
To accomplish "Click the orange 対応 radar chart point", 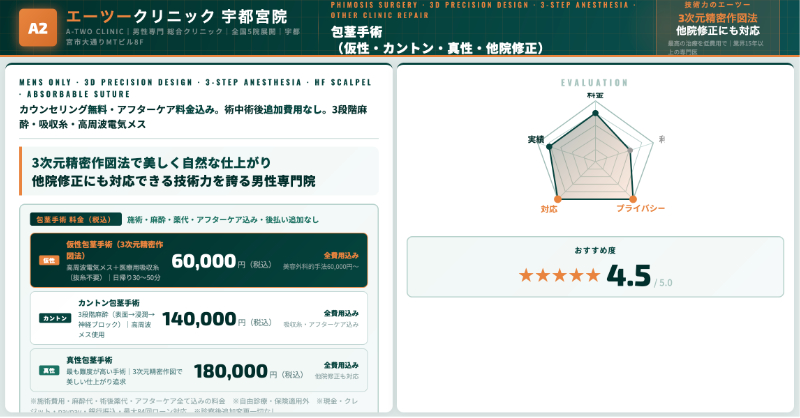I will pyautogui.click(x=558, y=200).
